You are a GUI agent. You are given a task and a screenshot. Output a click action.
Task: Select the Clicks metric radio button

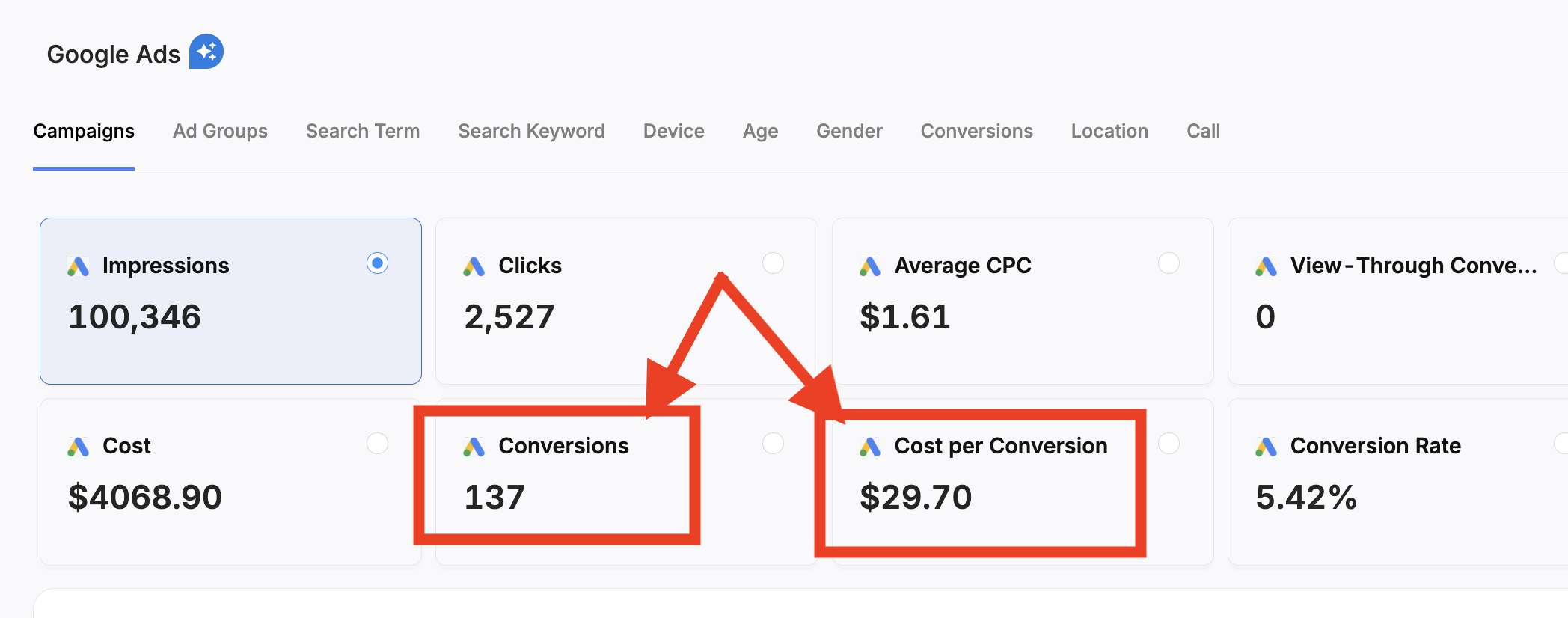pyautogui.click(x=773, y=263)
